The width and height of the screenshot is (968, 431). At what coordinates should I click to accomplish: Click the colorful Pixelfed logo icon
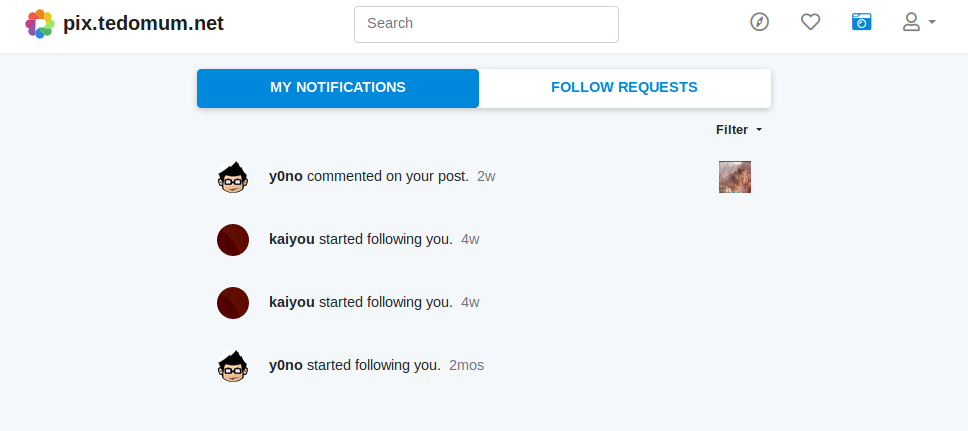point(39,23)
